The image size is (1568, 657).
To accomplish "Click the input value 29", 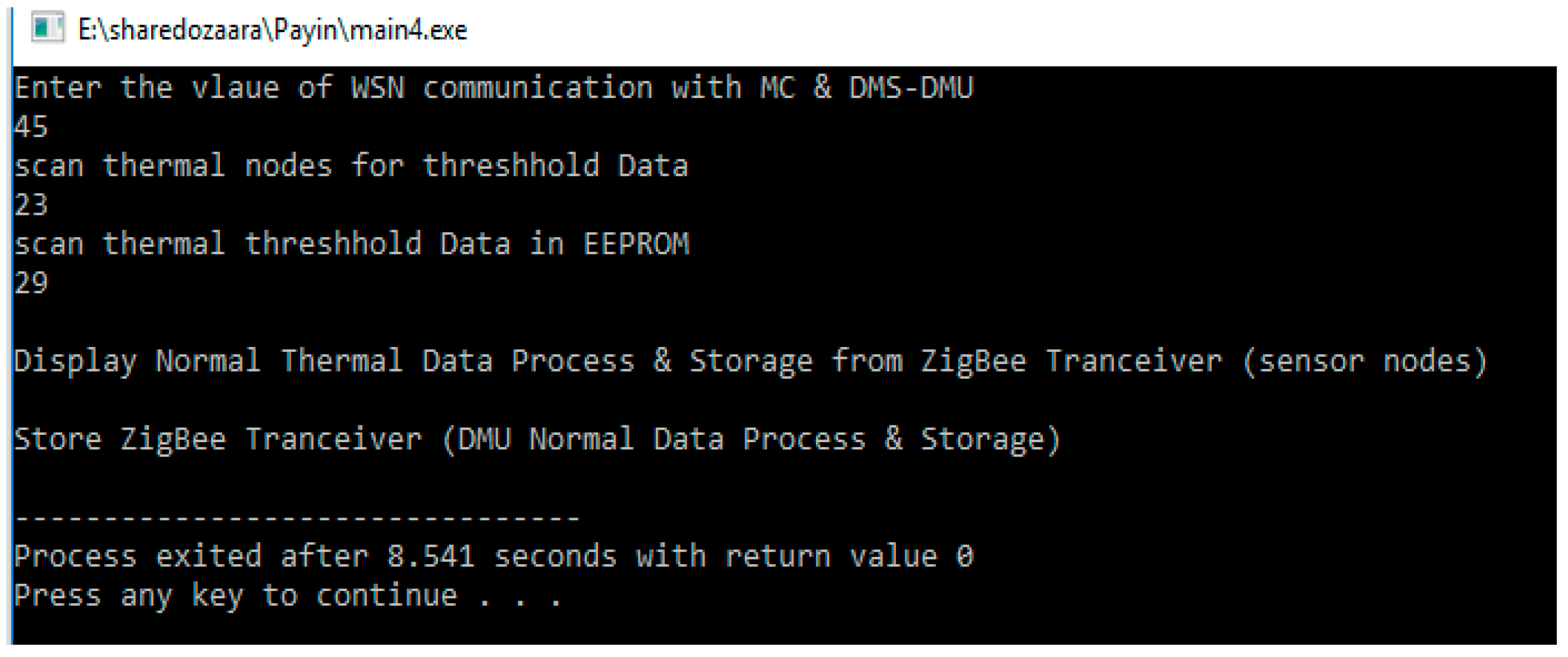I will click(31, 283).
